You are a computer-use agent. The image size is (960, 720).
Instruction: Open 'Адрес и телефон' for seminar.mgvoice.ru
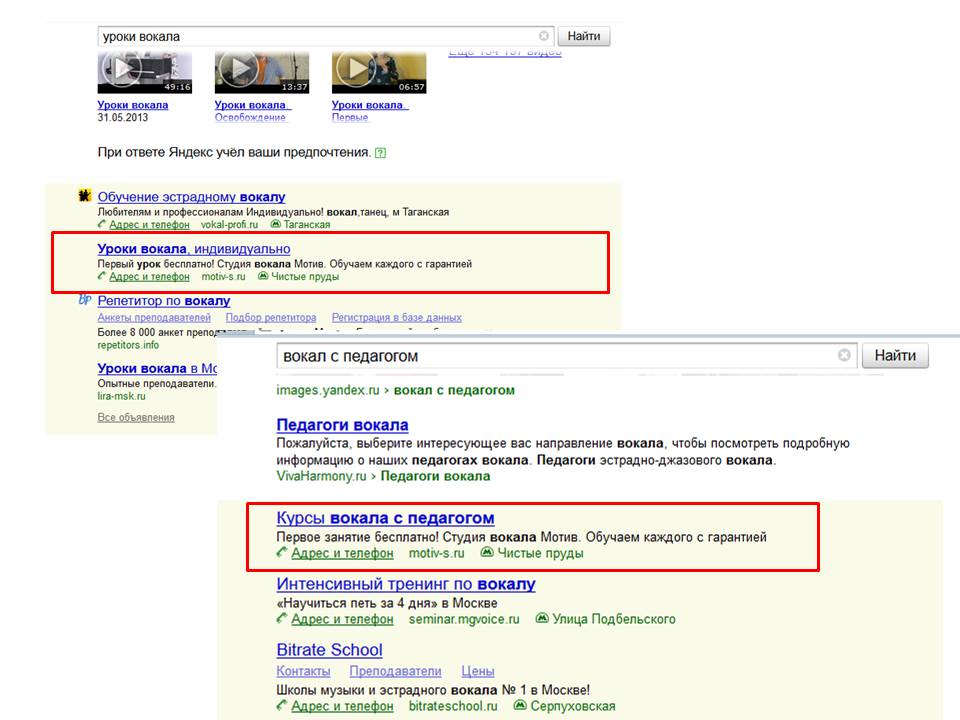(342, 620)
